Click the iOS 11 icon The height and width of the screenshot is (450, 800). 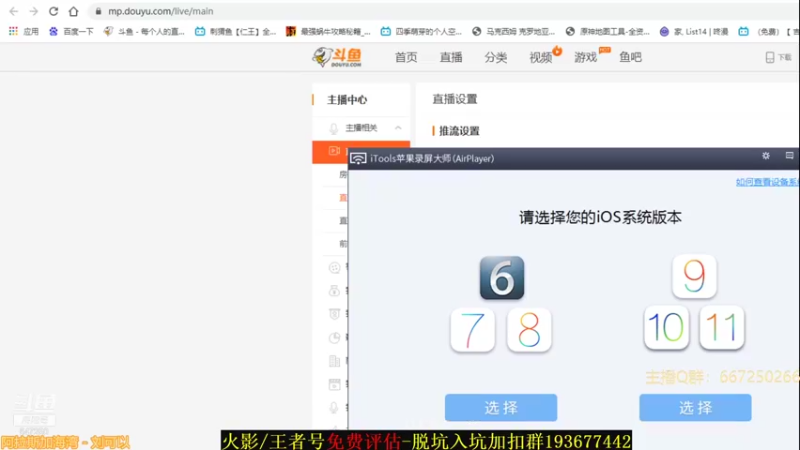(x=722, y=328)
